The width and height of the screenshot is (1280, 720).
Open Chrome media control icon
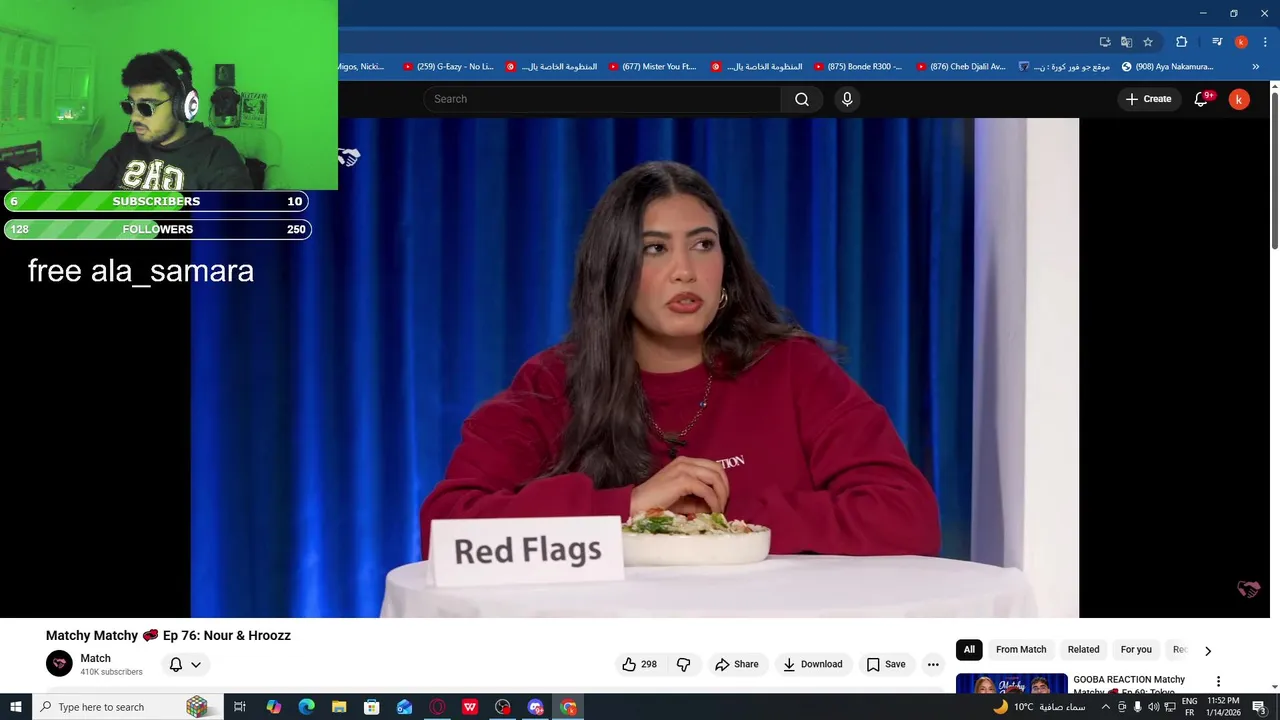1217,42
